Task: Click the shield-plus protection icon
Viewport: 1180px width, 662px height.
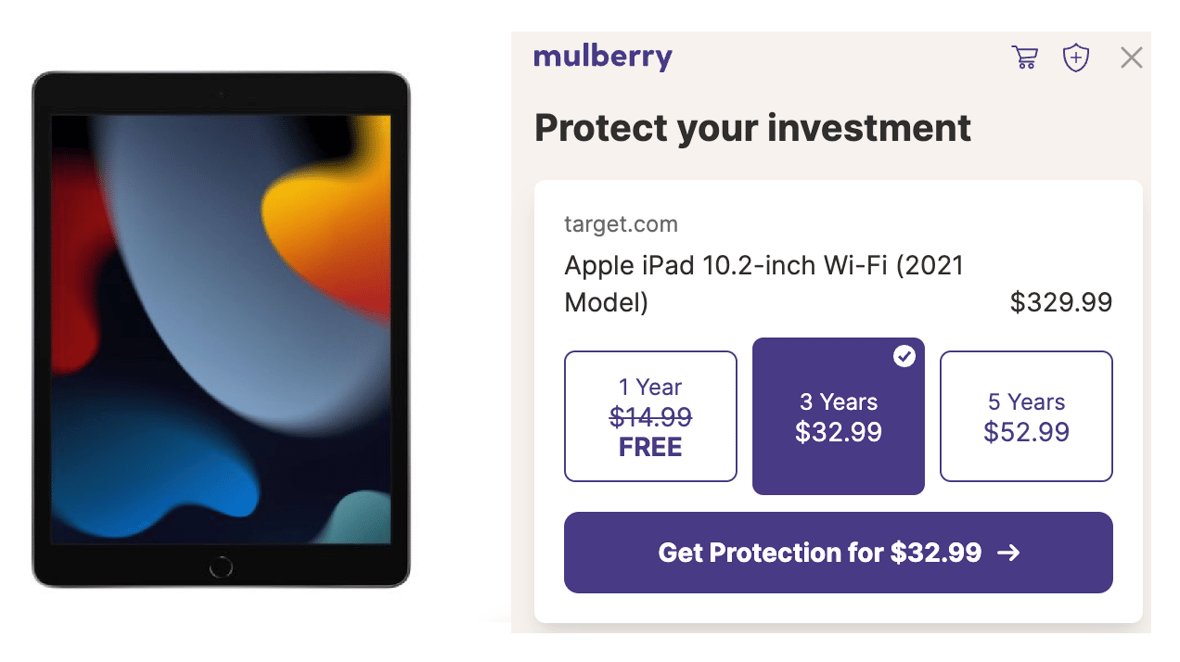Action: [x=1076, y=57]
